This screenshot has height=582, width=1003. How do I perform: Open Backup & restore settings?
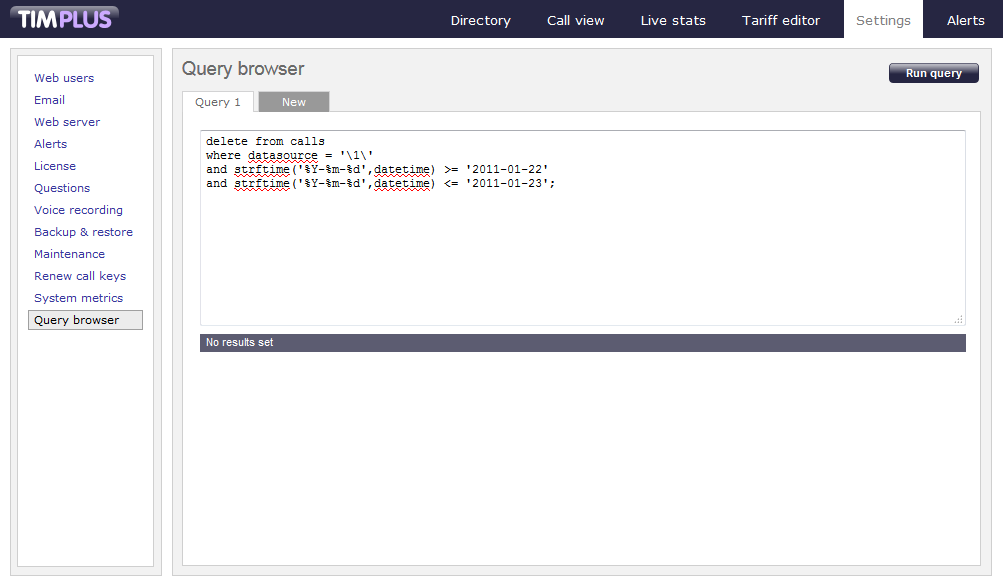click(83, 232)
